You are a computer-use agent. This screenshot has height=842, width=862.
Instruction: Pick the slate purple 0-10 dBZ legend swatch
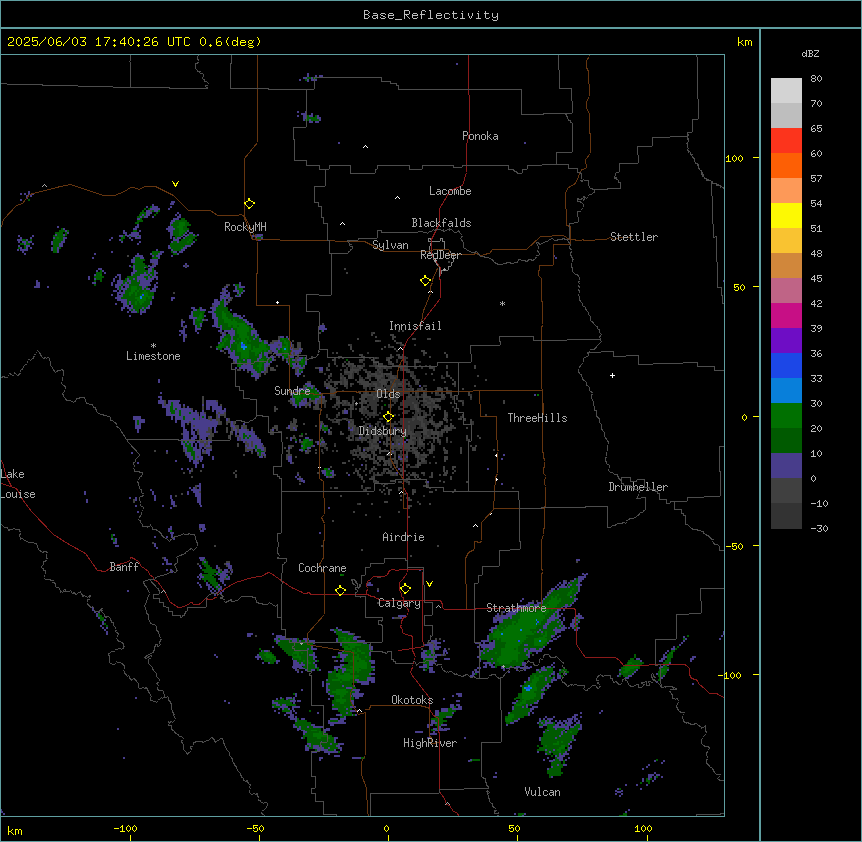pyautogui.click(x=786, y=466)
